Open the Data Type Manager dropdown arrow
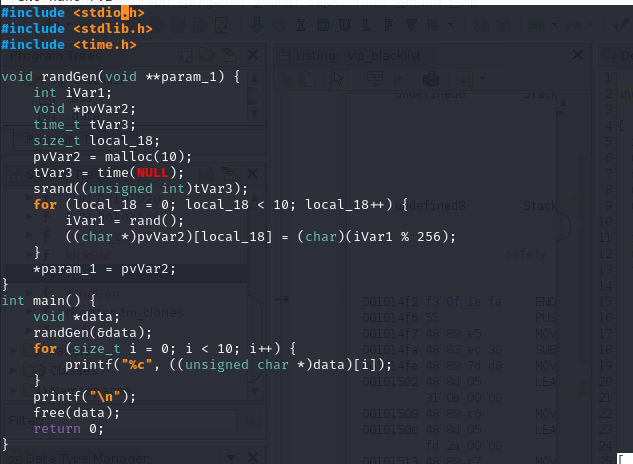Screen dimensions: 633x464 pyautogui.click(x=231, y=458)
